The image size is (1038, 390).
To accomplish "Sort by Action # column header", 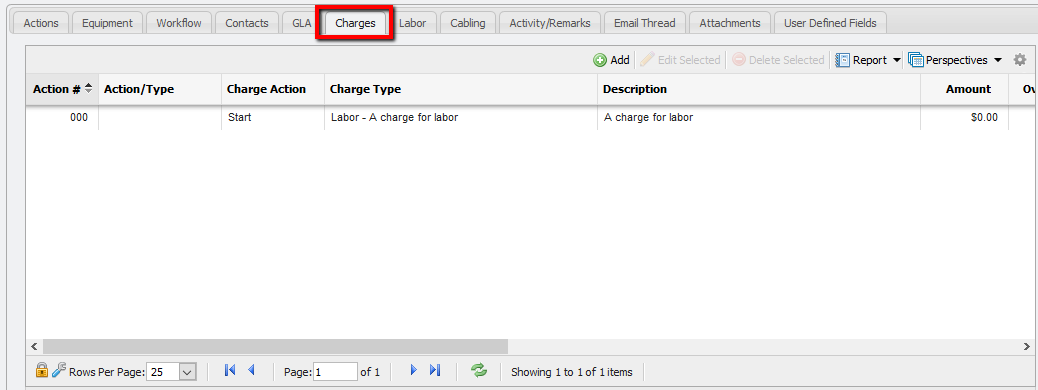I will point(62,89).
